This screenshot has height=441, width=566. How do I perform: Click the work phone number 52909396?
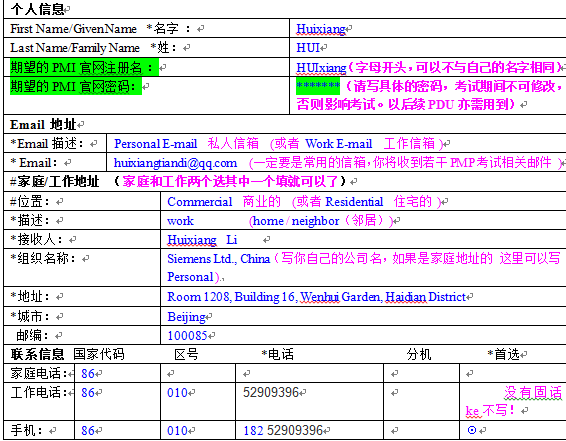[271, 392]
